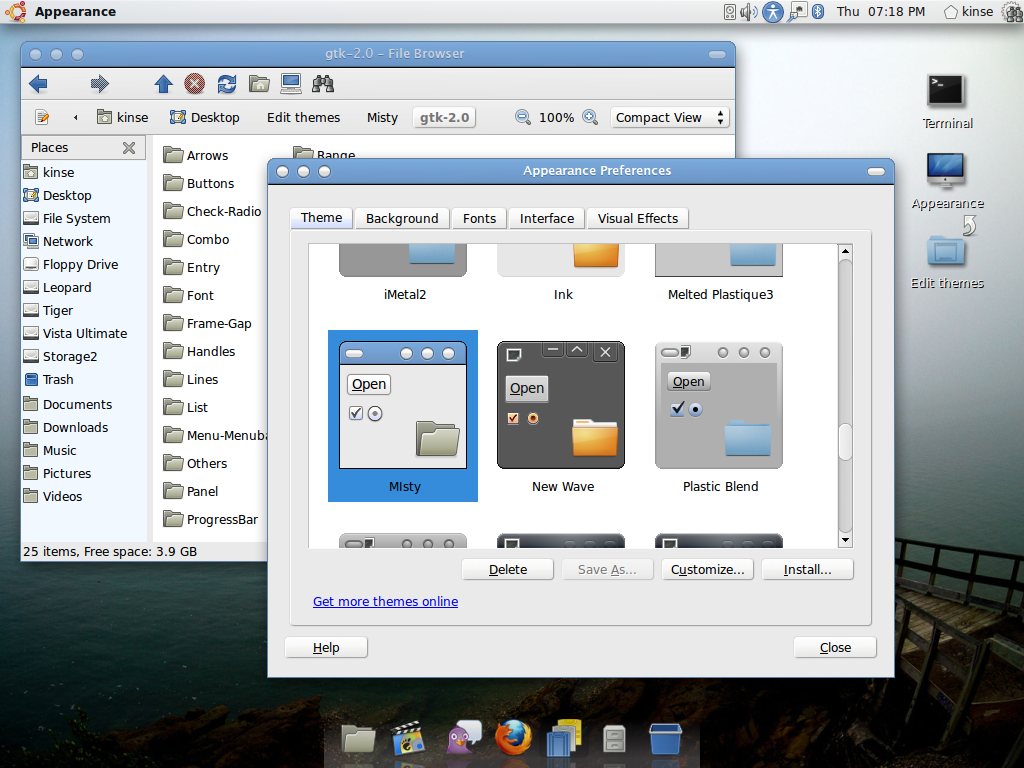Open folder icon in dock
This screenshot has height=768, width=1024.
(359, 739)
